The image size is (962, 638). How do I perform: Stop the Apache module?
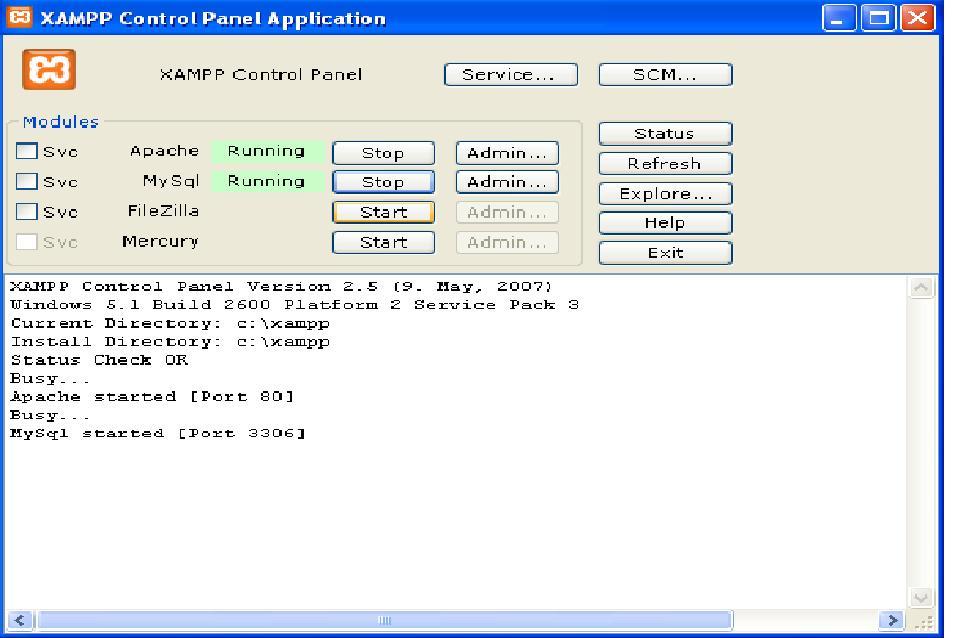[383, 153]
